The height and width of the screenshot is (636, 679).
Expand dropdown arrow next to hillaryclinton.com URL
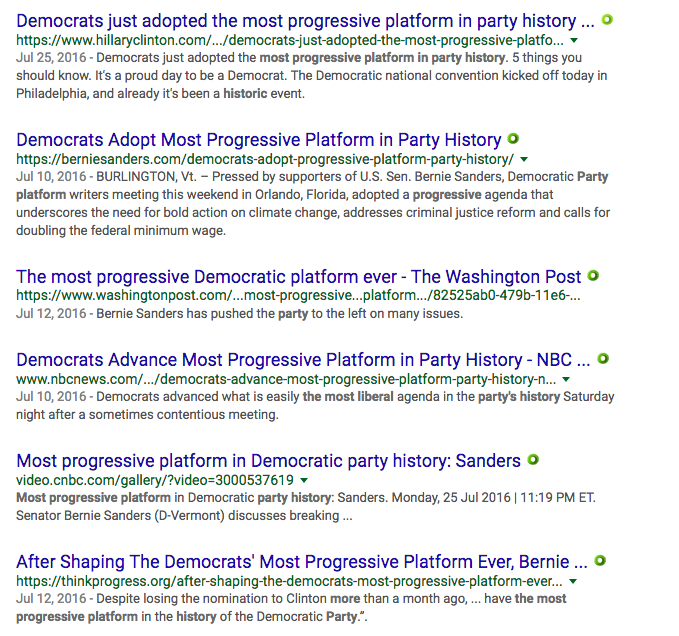[574, 41]
